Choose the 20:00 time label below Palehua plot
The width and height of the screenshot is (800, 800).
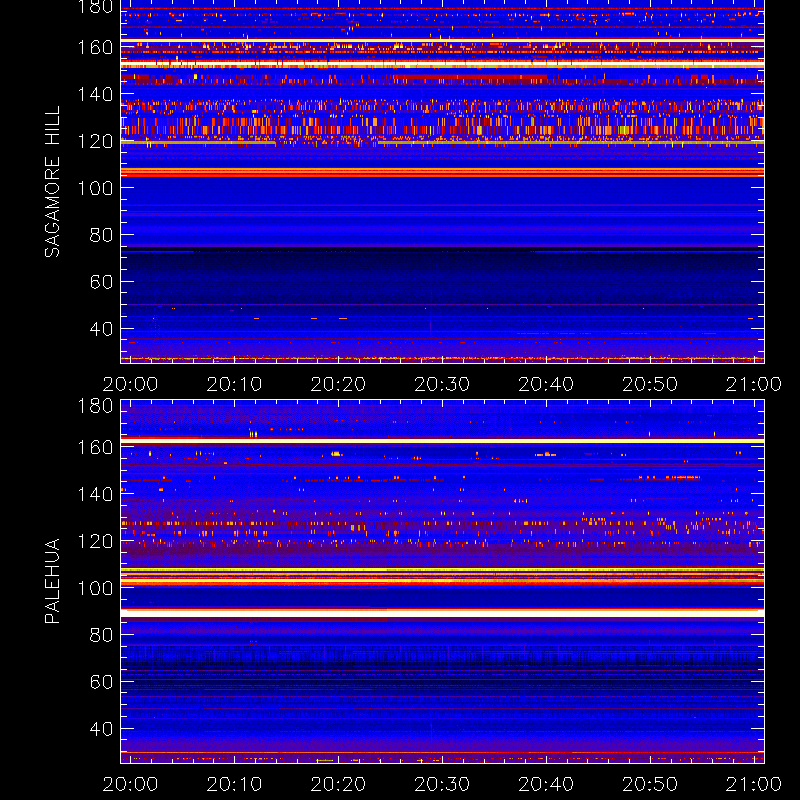[130, 784]
